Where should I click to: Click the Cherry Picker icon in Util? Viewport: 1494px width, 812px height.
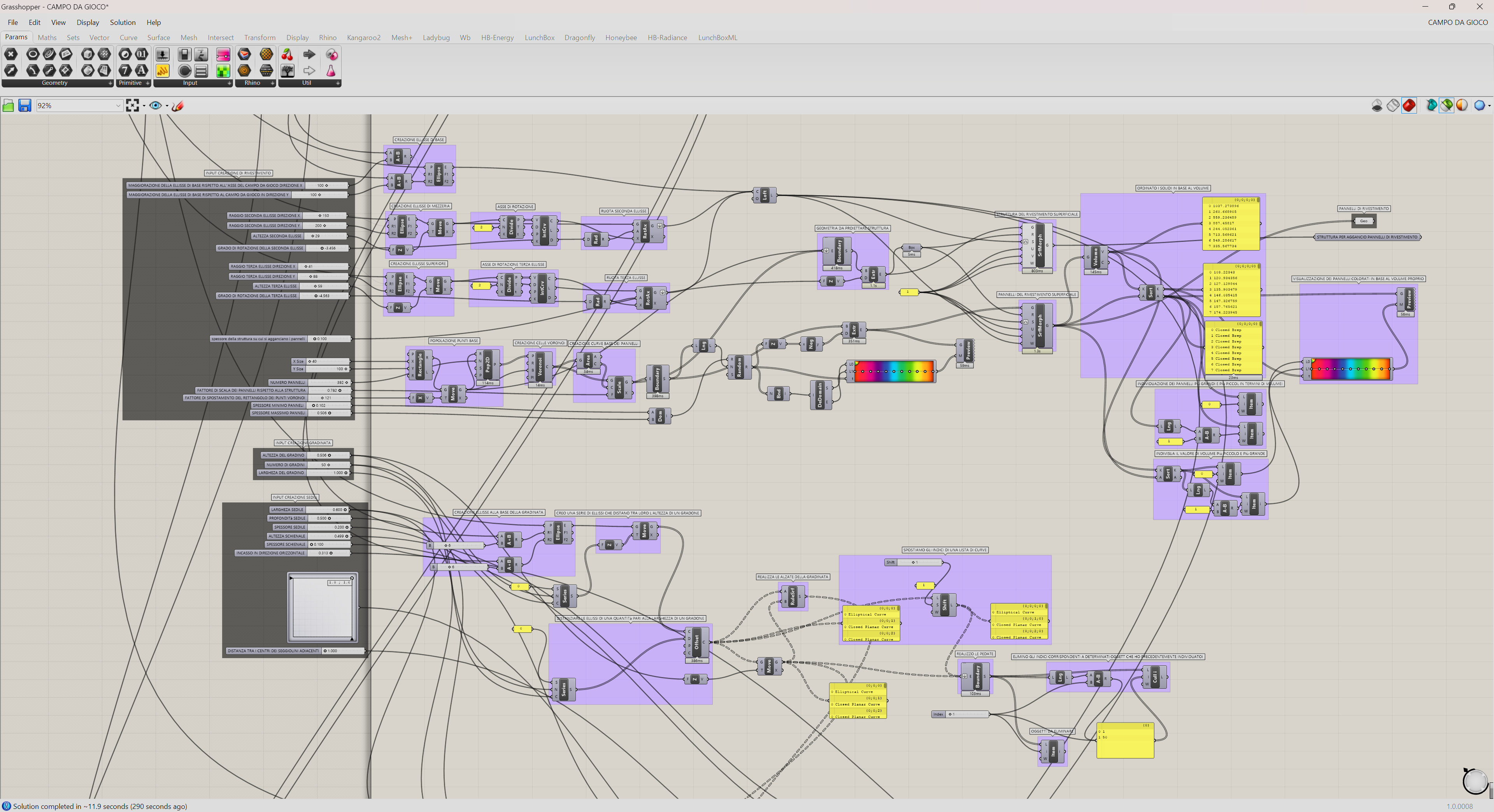287,54
